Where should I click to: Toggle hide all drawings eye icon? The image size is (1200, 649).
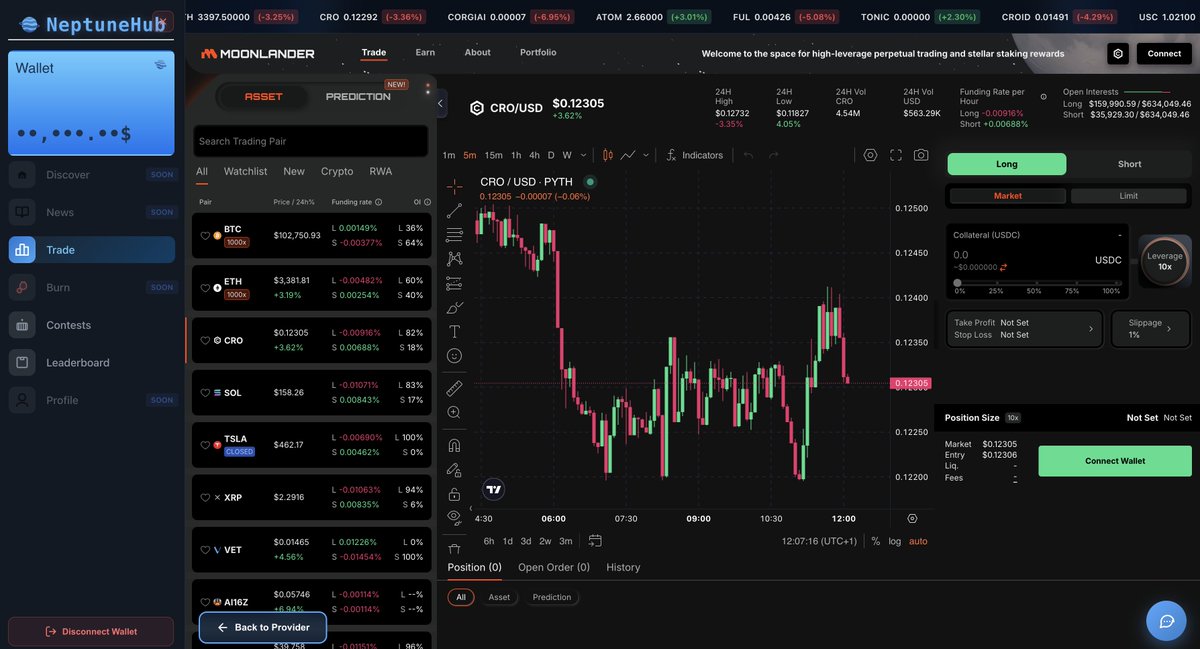[454, 517]
